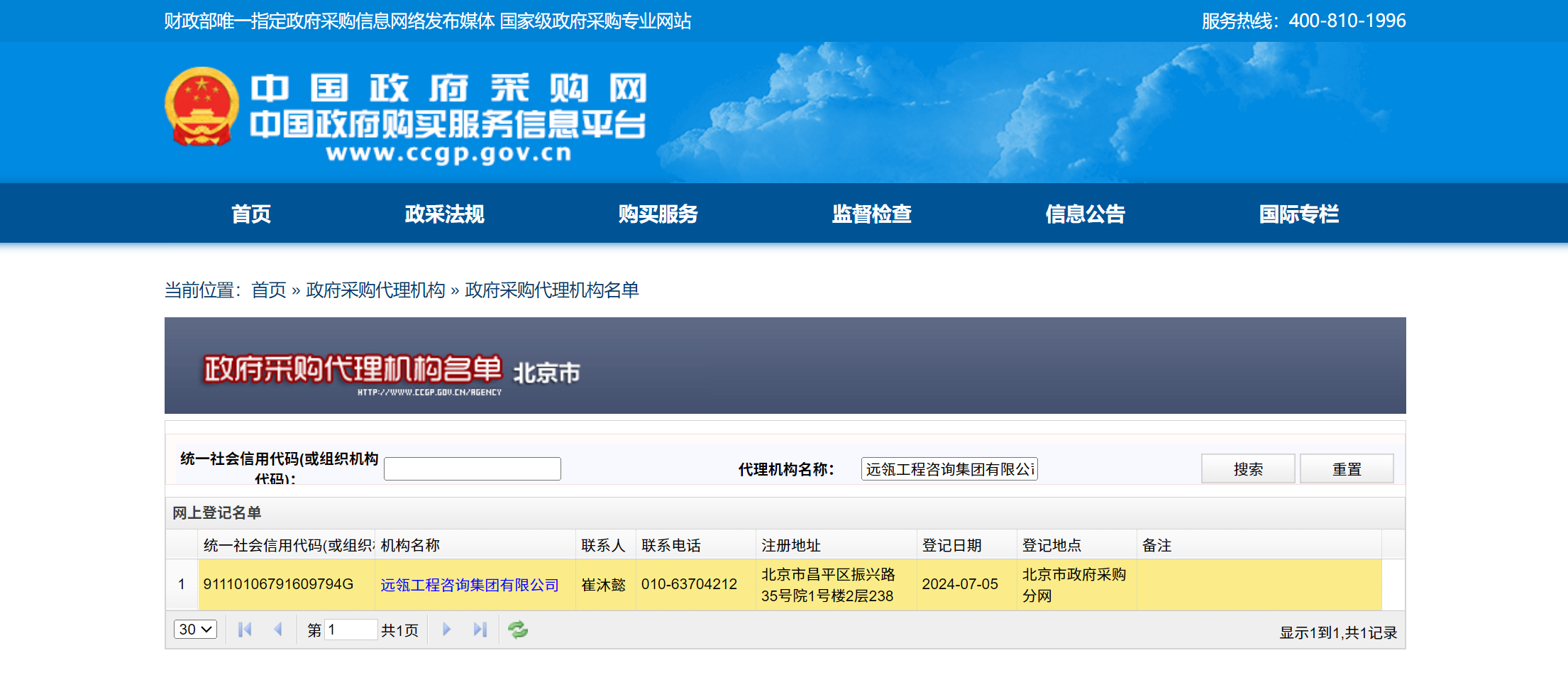Refresh the agency list table
1568x675 pixels.
(x=518, y=630)
